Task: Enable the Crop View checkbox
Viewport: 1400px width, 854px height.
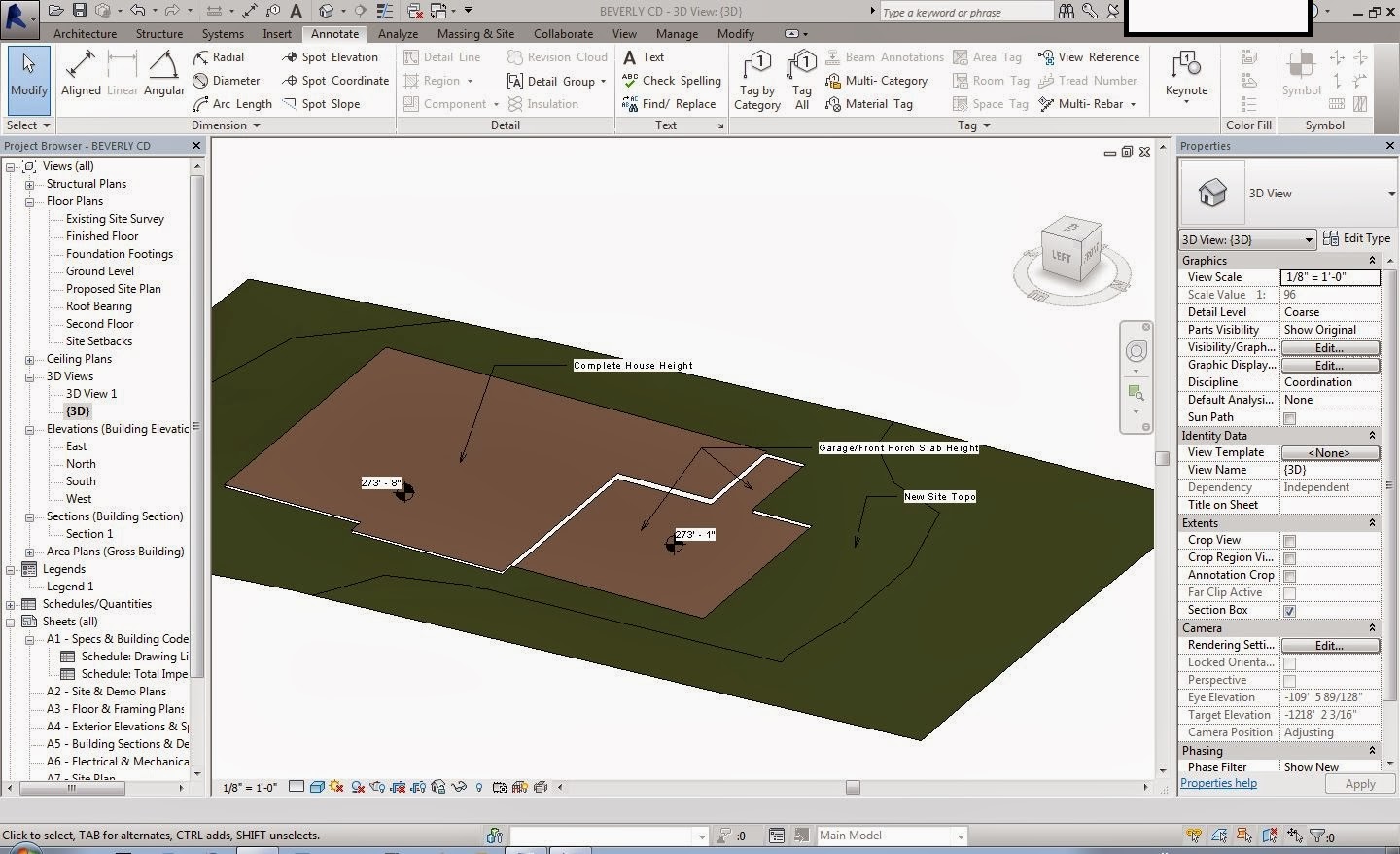Action: pos(1290,540)
